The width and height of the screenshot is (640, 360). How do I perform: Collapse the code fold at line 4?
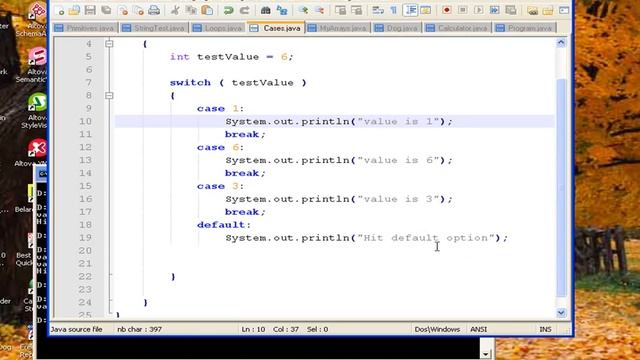tap(109, 43)
